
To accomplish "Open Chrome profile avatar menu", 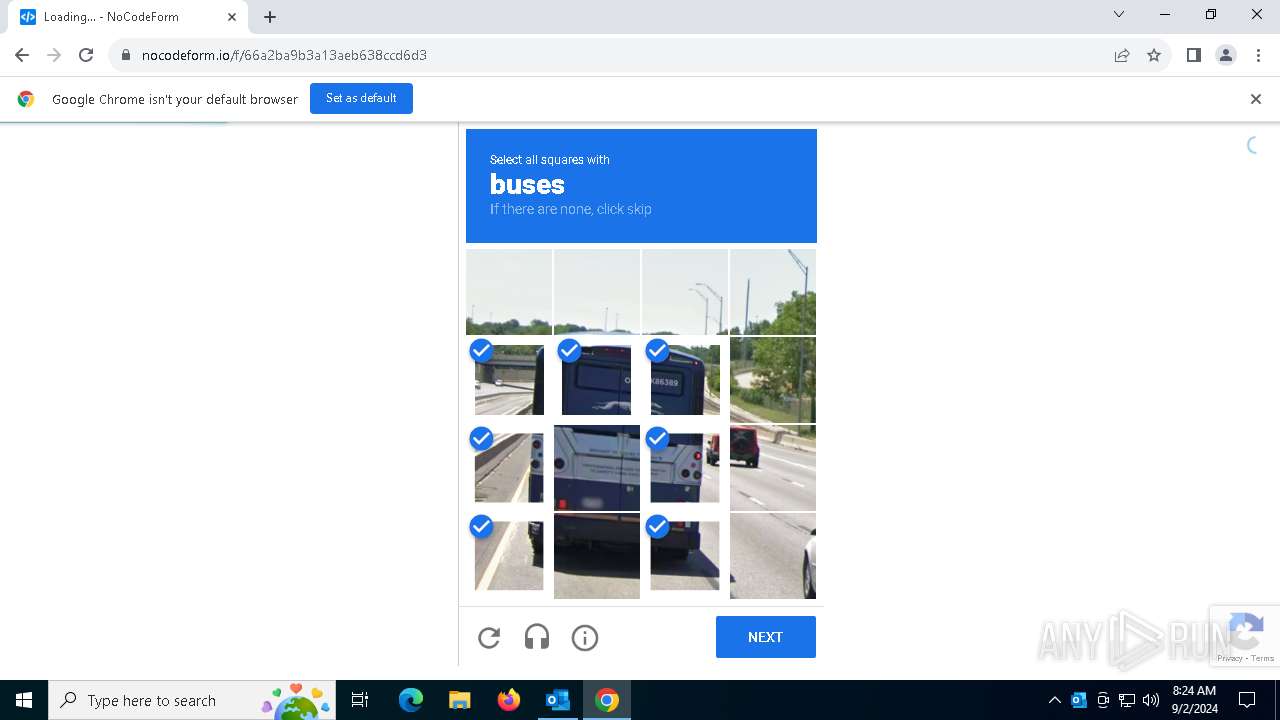I will pos(1226,55).
